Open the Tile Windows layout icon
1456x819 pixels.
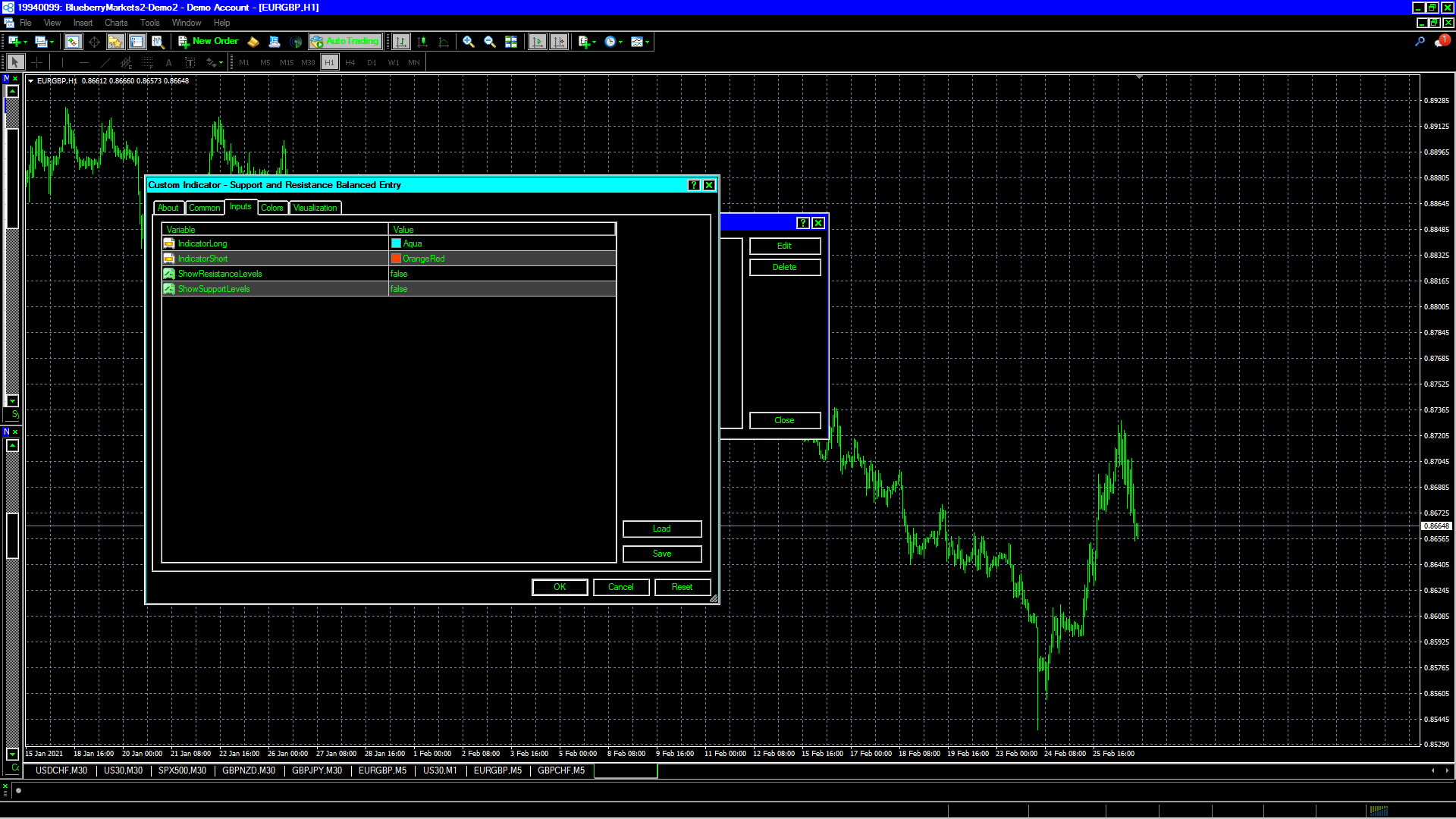click(511, 42)
